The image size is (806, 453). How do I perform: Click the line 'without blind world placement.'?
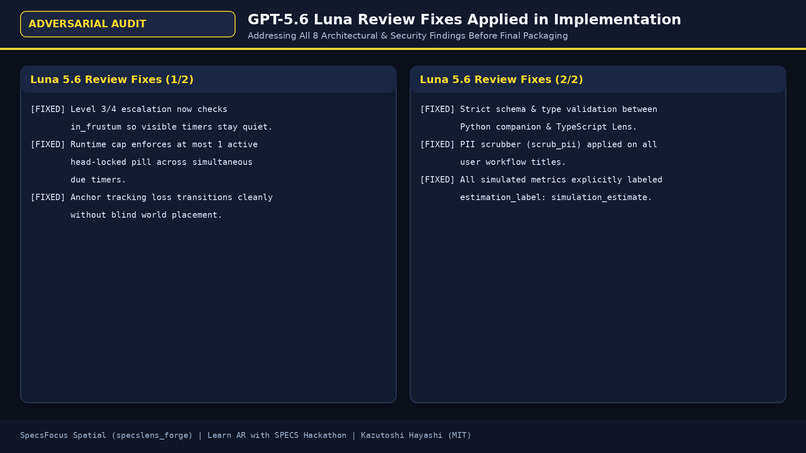pos(146,215)
